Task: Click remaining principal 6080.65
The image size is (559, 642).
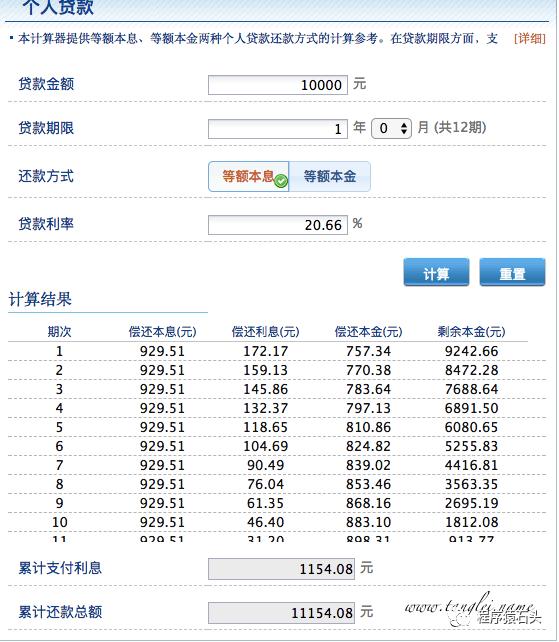Action: [x=471, y=427]
